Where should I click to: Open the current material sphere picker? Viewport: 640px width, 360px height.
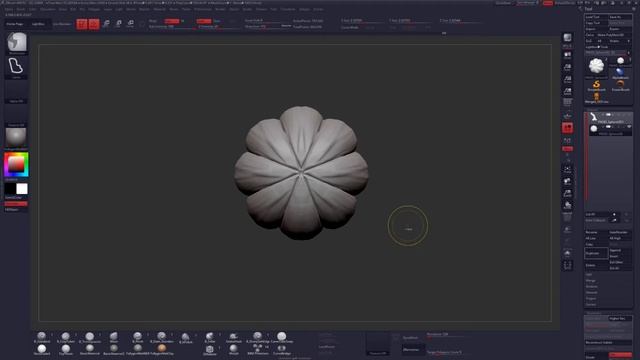(16, 138)
